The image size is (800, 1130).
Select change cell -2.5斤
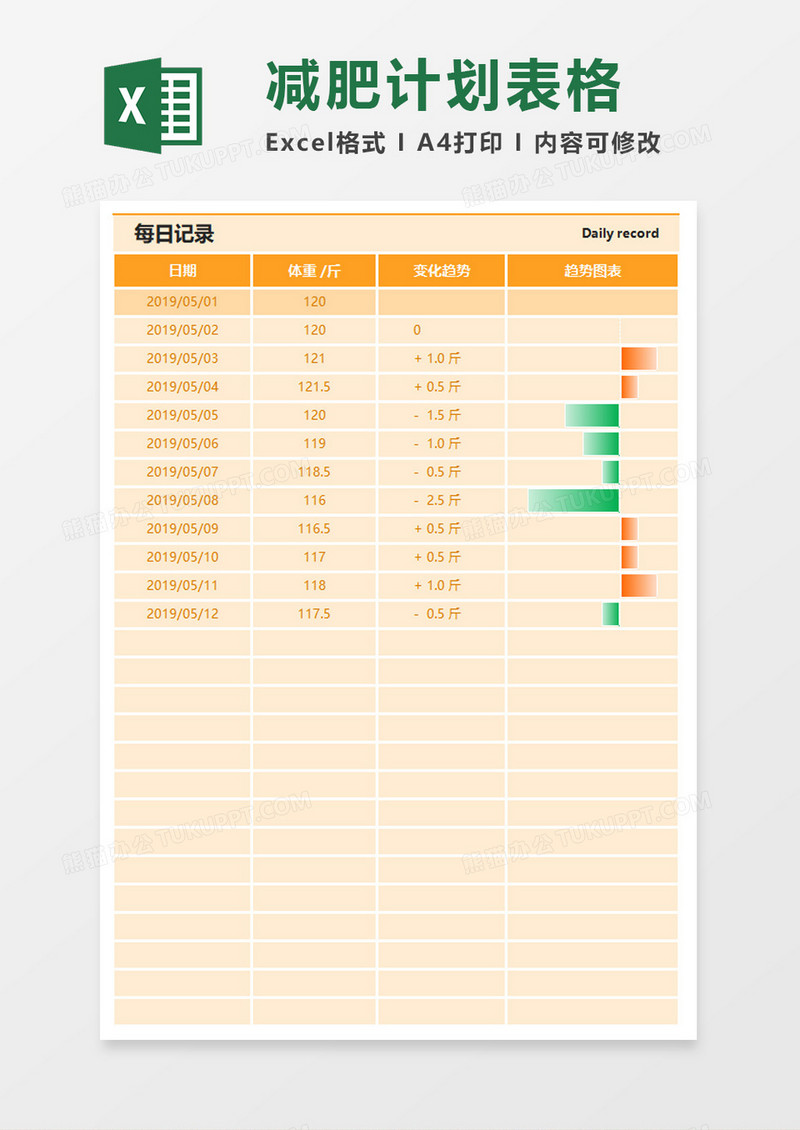point(442,500)
